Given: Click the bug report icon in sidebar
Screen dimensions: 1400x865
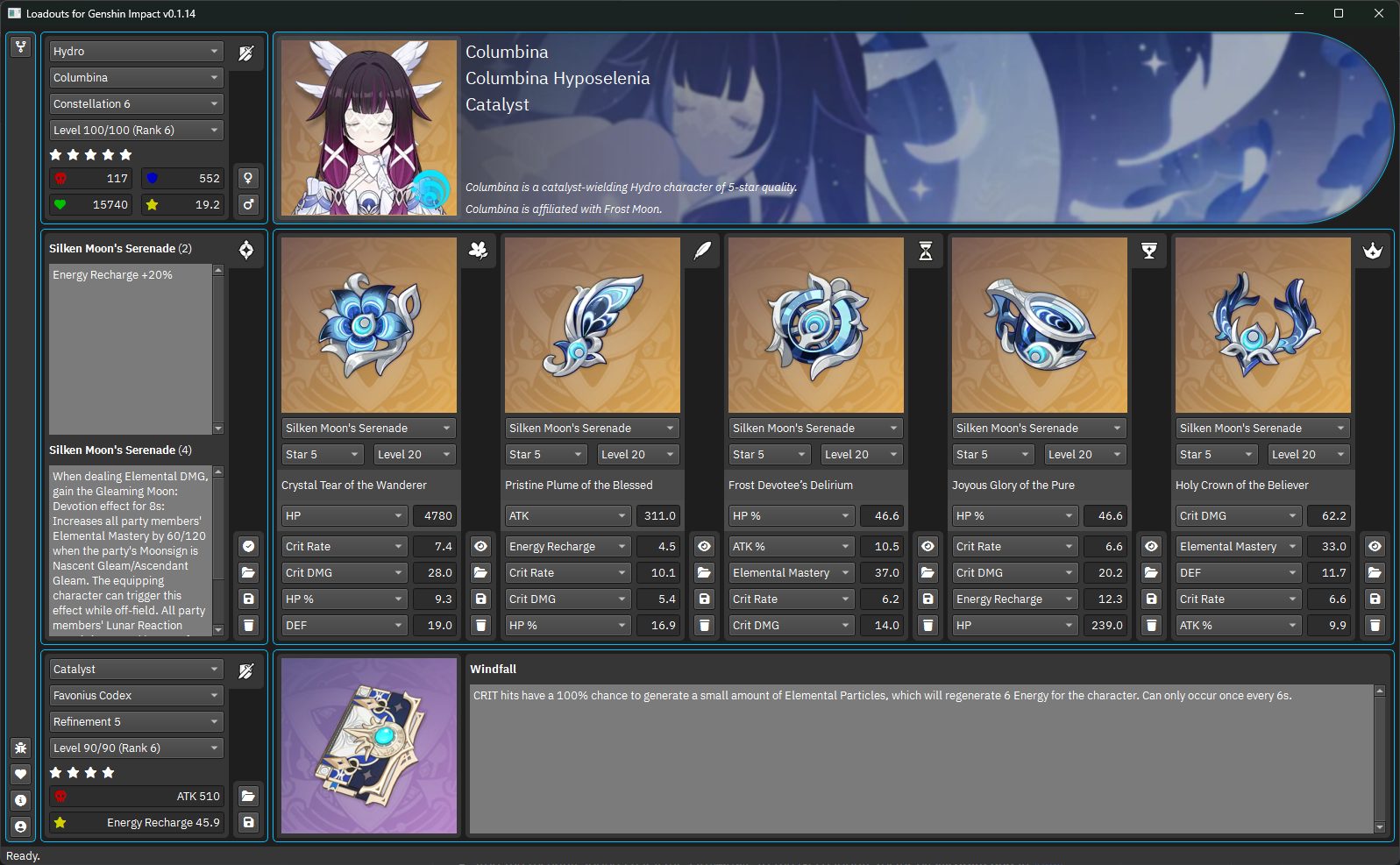Looking at the screenshot, I should 21,748.
